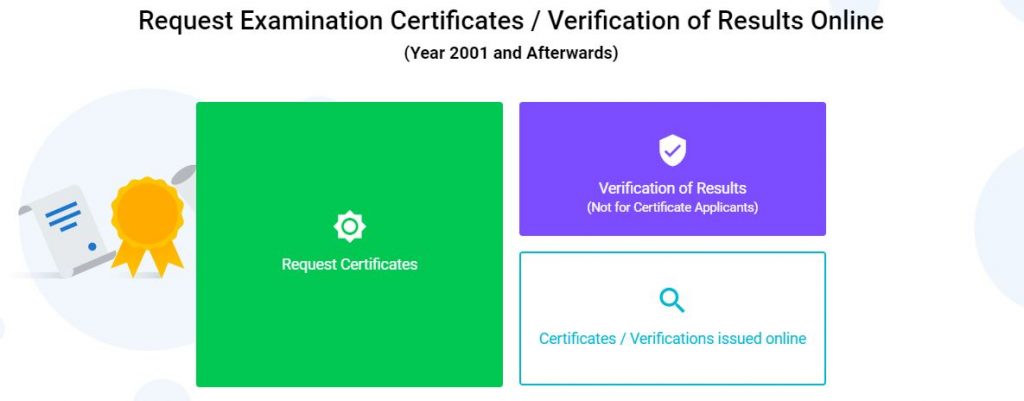Click the gear badge icon on green tile

click(x=349, y=227)
